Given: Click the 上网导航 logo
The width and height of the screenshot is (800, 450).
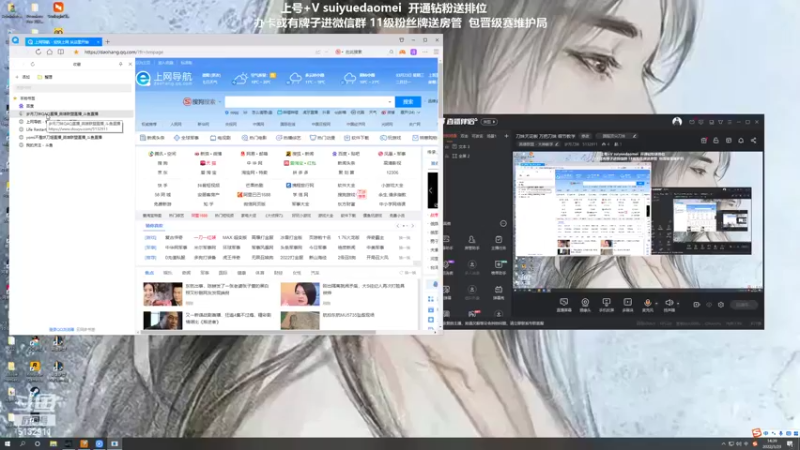Looking at the screenshot, I should pos(164,78).
